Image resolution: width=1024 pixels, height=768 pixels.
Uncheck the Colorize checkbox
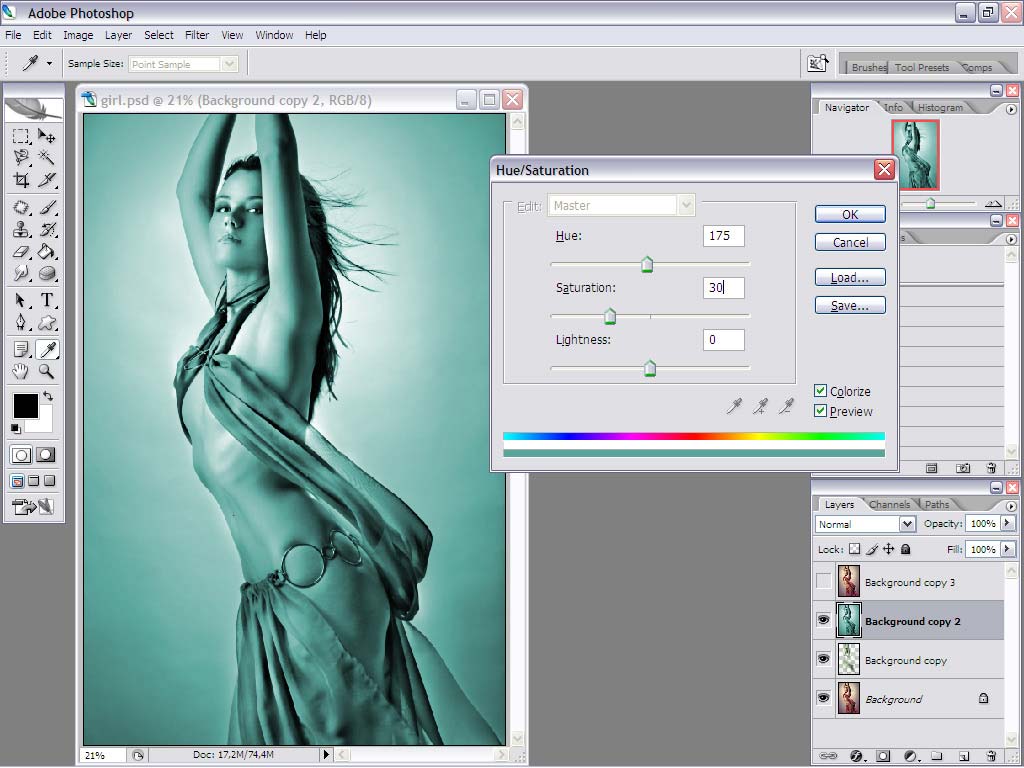(820, 391)
